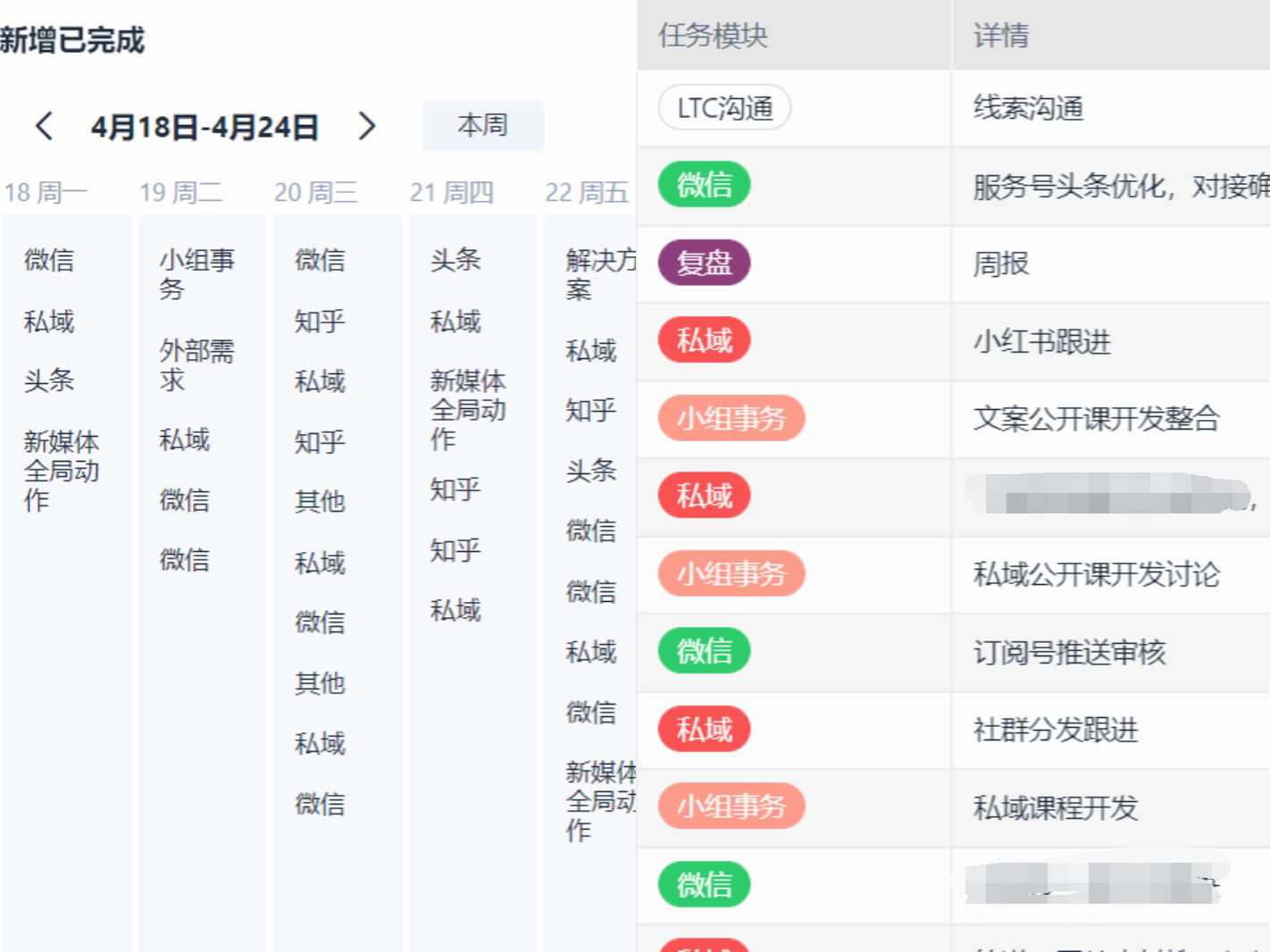1270x952 pixels.
Task: Select the 19 周二 day header
Action: 181,192
